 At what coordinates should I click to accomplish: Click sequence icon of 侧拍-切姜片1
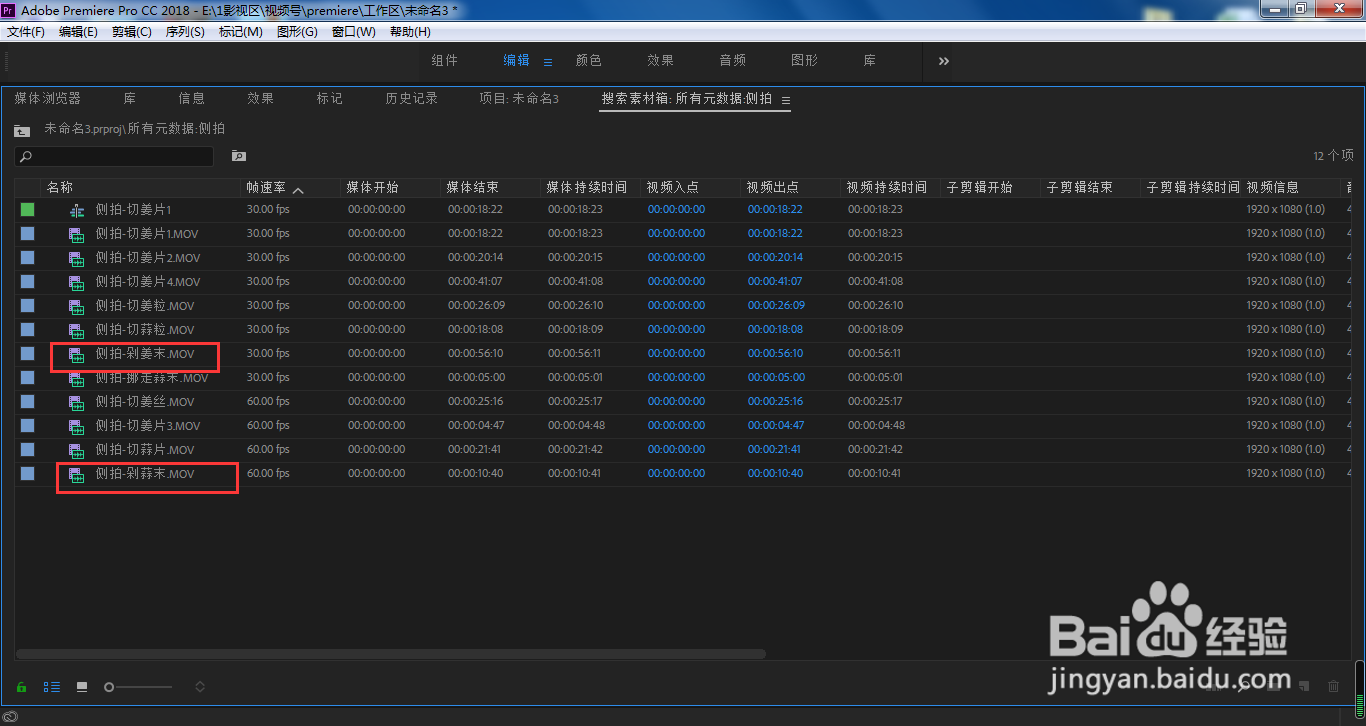[x=77, y=210]
